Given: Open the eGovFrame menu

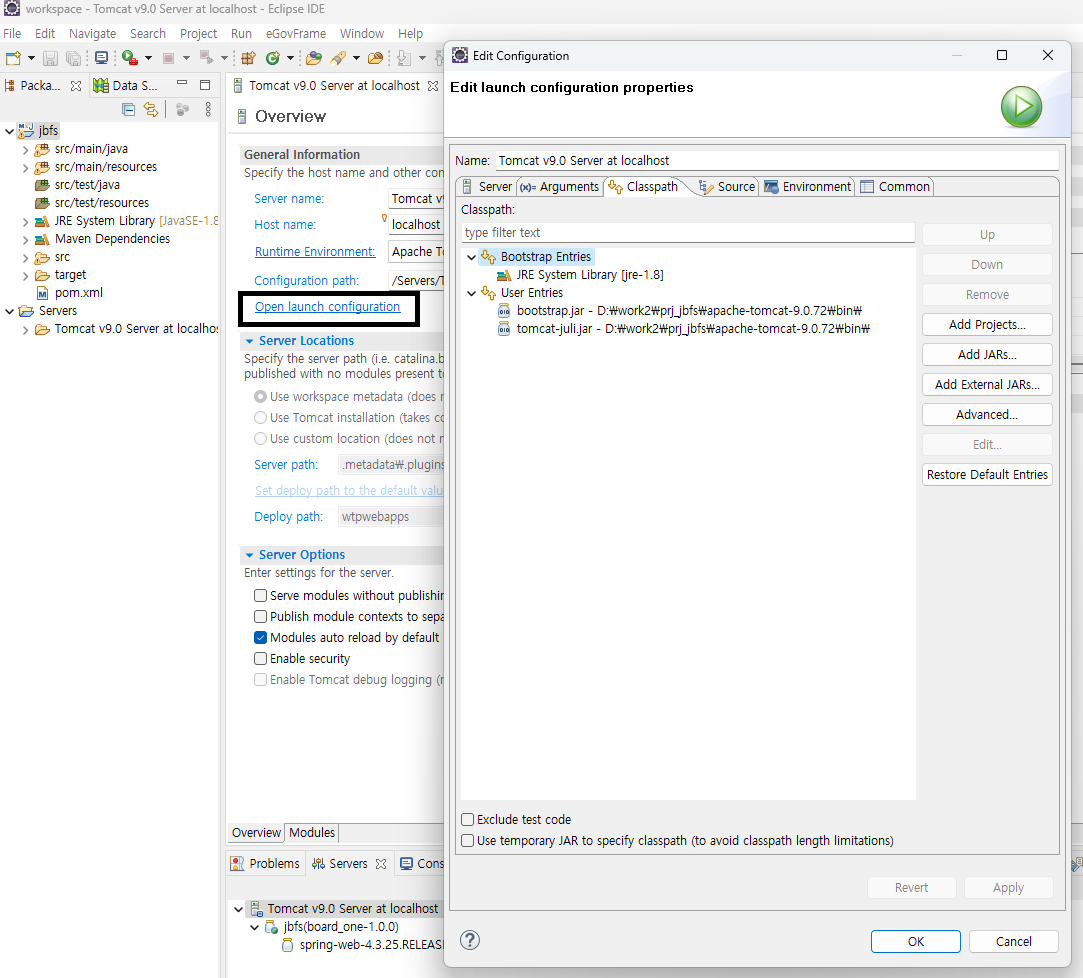Looking at the screenshot, I should [296, 33].
